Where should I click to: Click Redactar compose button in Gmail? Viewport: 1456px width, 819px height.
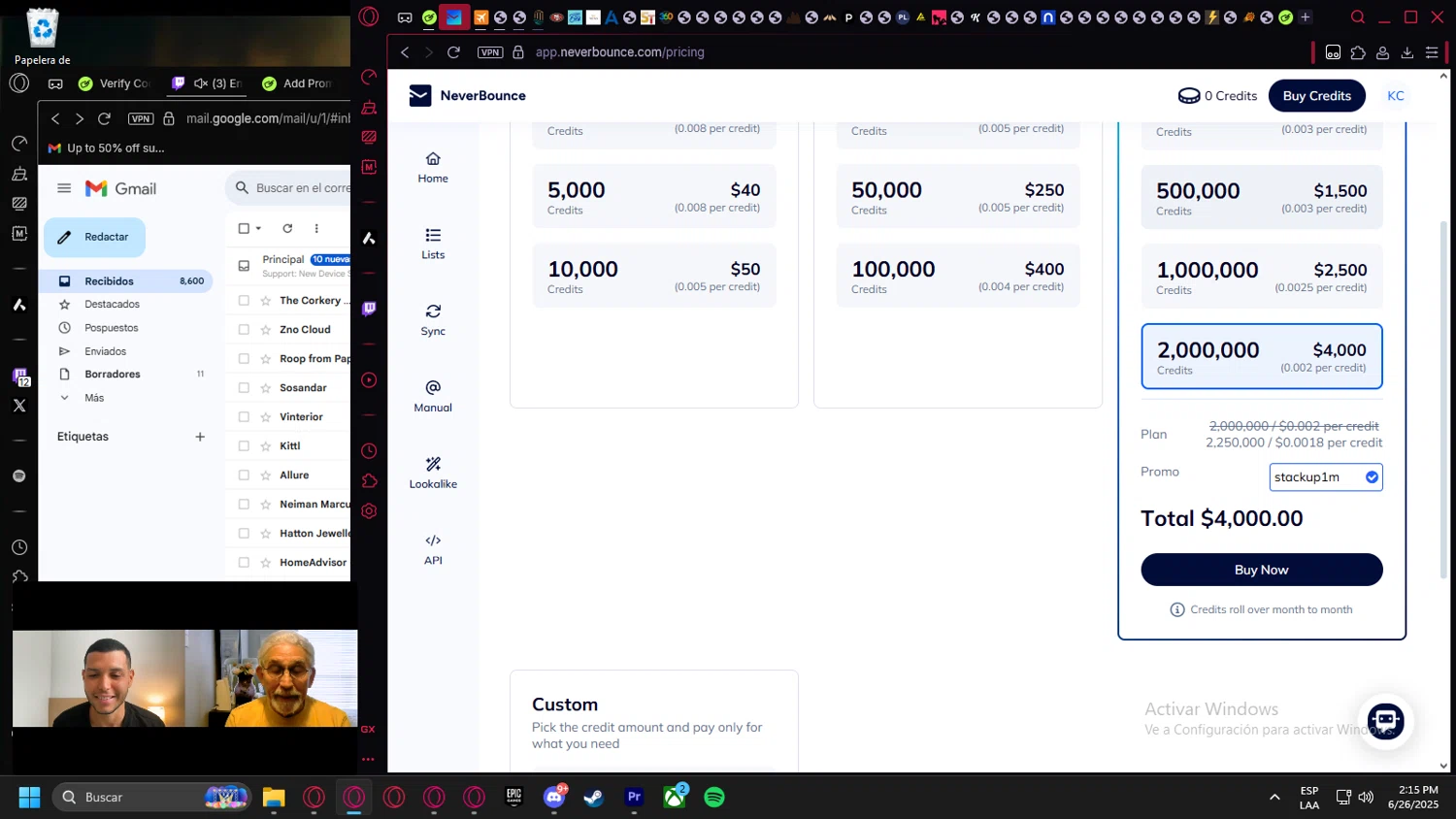(94, 237)
